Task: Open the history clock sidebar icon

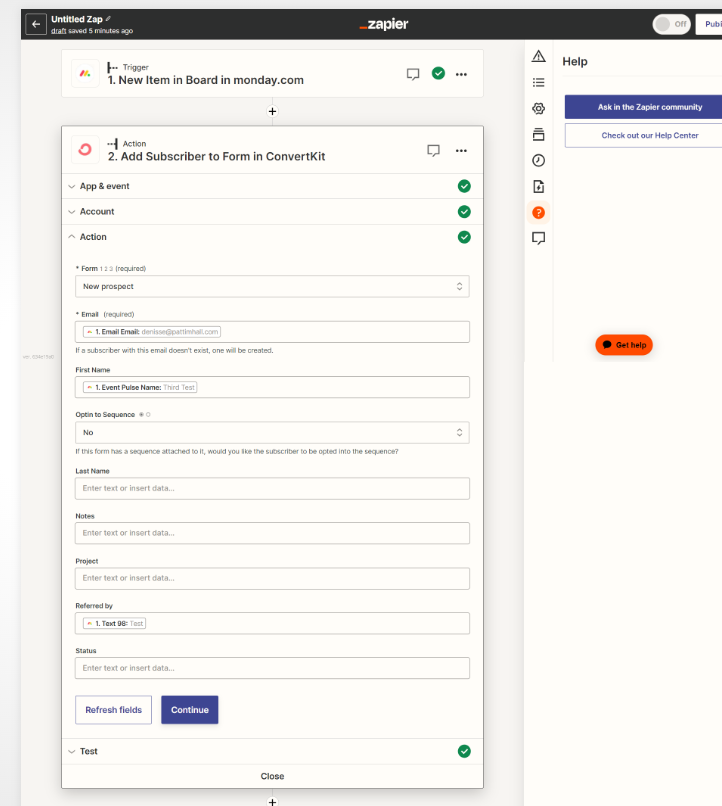Action: point(539,160)
